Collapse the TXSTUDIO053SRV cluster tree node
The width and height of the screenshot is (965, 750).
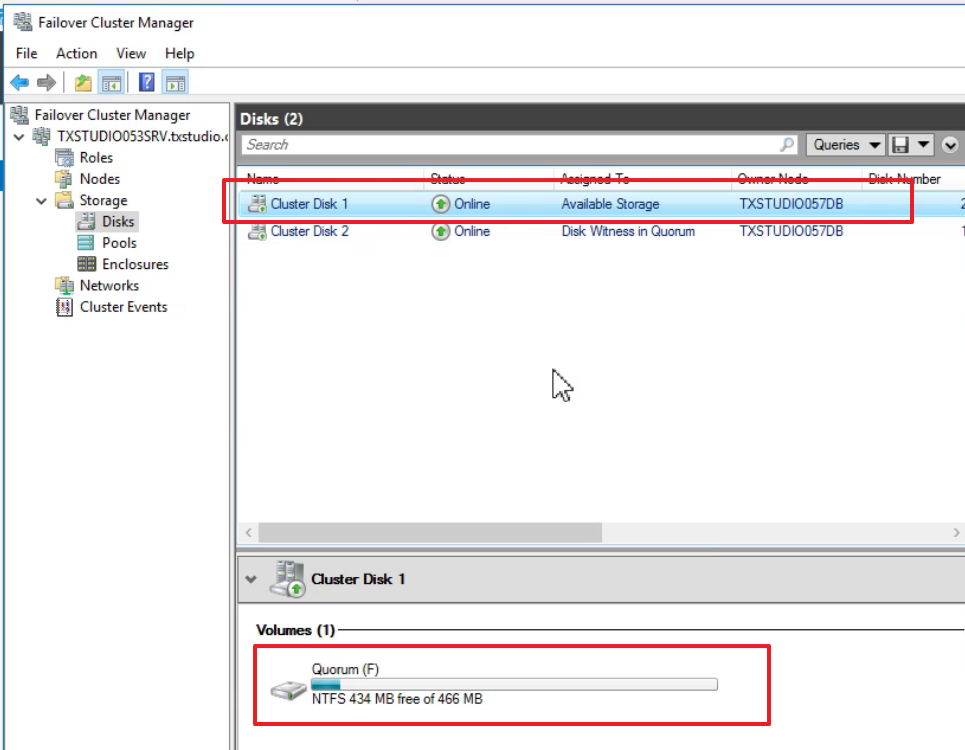[19, 137]
